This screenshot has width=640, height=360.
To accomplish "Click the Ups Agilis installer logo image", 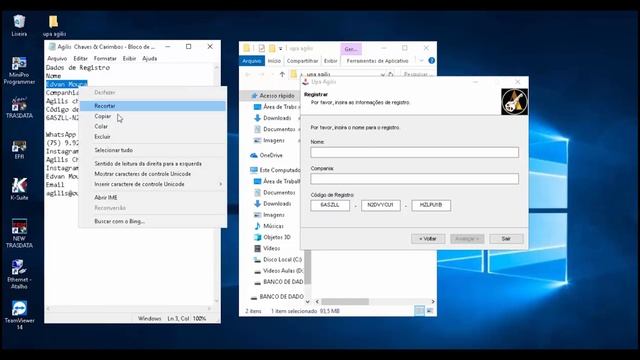I will pyautogui.click(x=514, y=102).
